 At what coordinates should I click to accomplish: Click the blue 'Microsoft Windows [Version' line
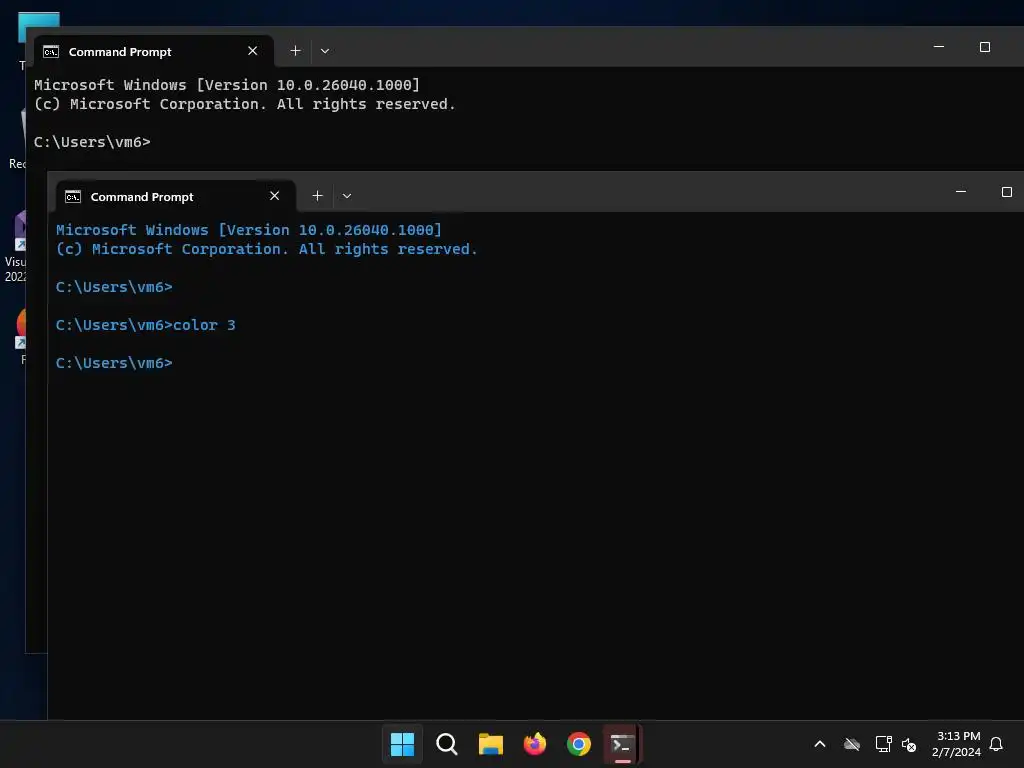pos(249,230)
